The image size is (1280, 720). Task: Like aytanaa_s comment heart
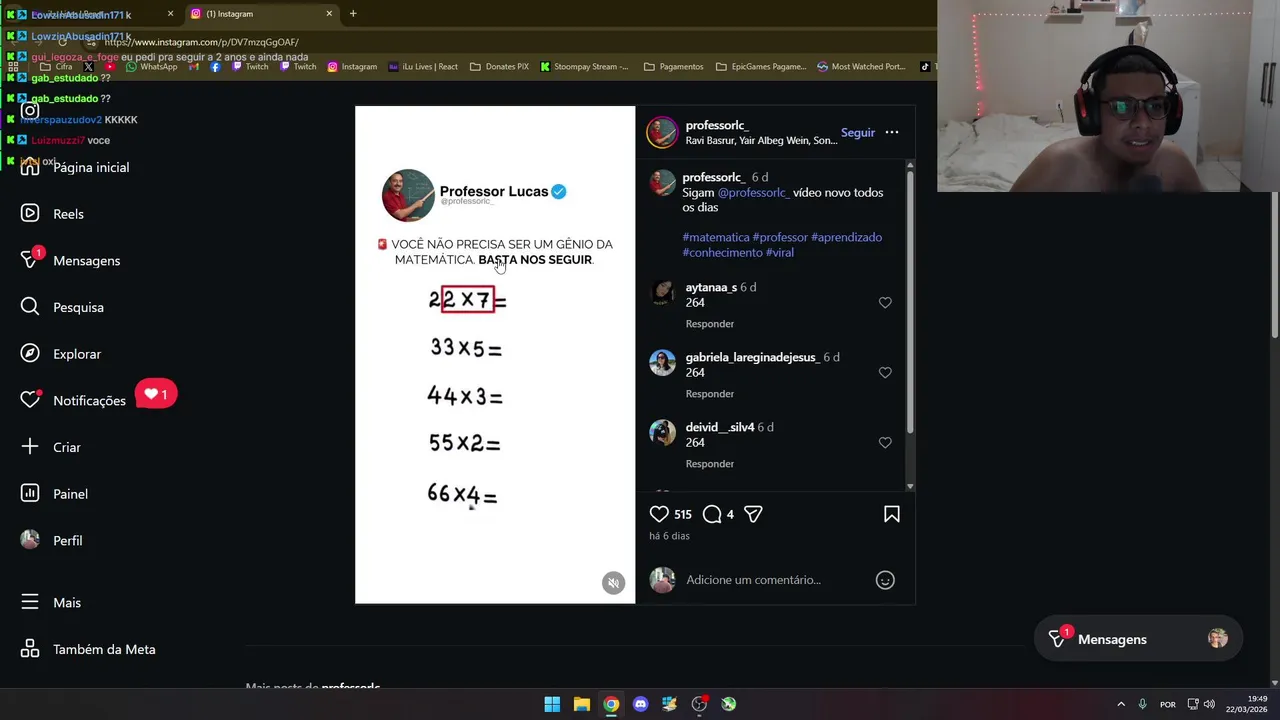click(x=885, y=302)
